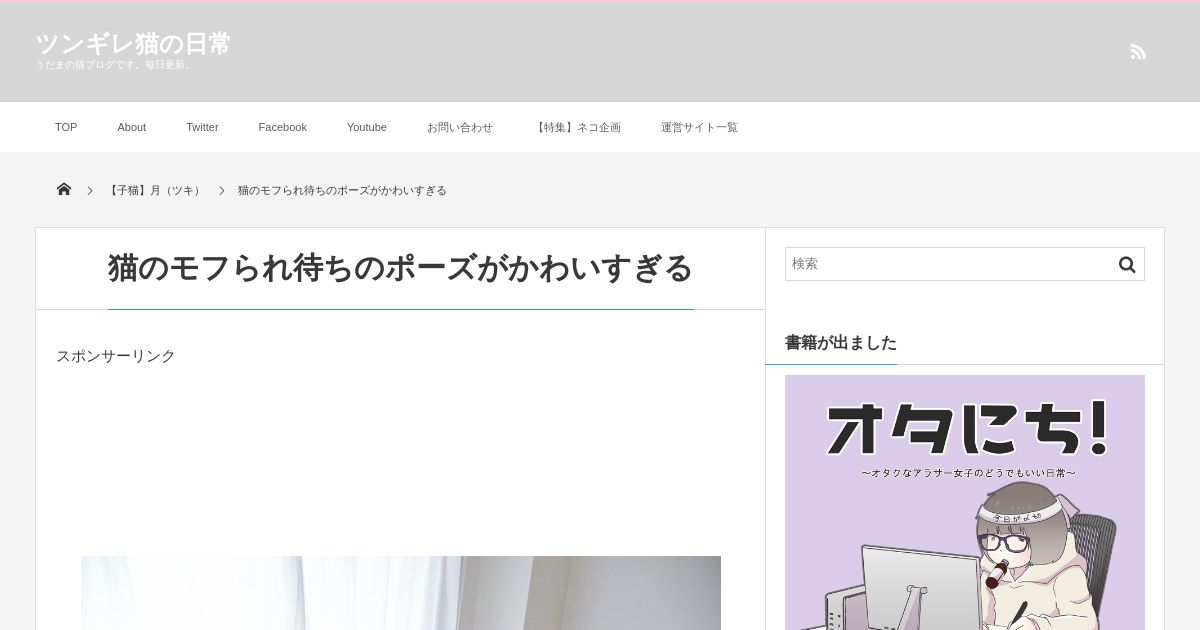Screen dimensions: 1200x630
Task: Open the 運営サイト一覧 menu item
Action: [x=699, y=127]
